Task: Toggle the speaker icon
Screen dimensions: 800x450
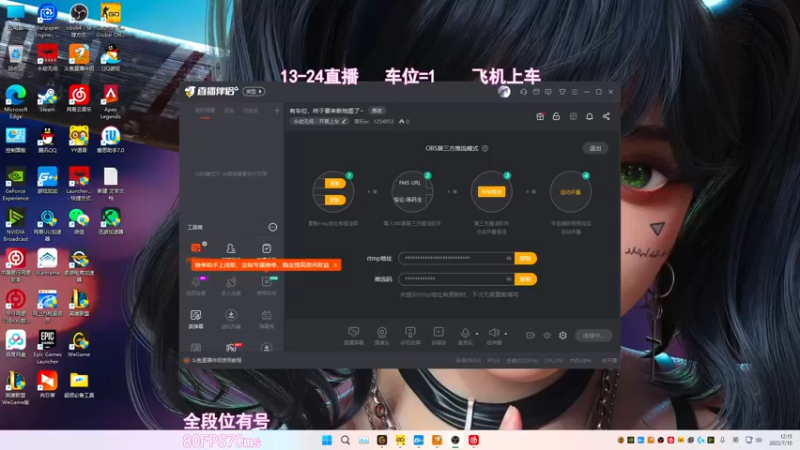Action: pyautogui.click(x=493, y=333)
